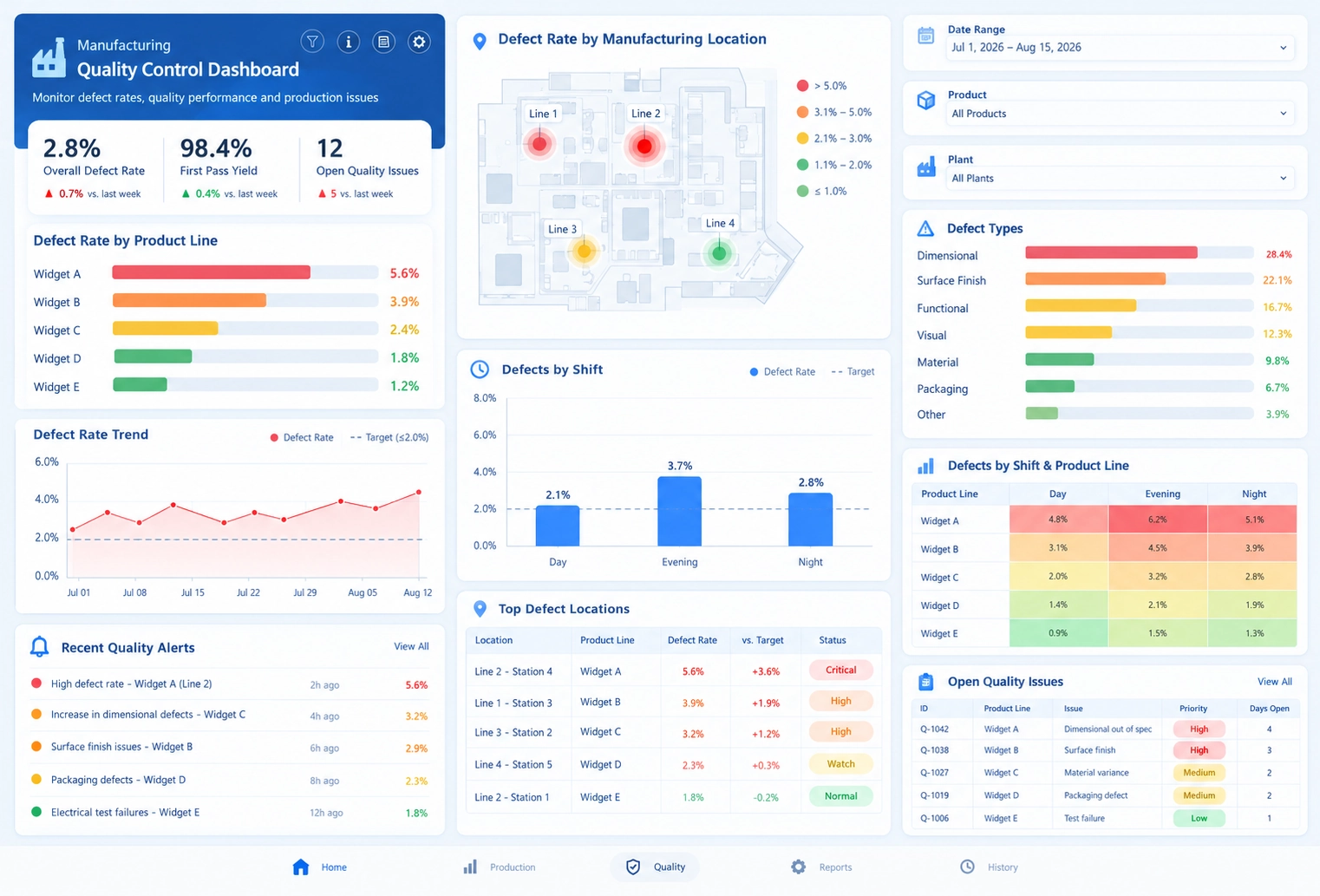The height and width of the screenshot is (896, 1320).
Task: Expand the Plant dropdown showing All Plants
Action: (x=1120, y=179)
